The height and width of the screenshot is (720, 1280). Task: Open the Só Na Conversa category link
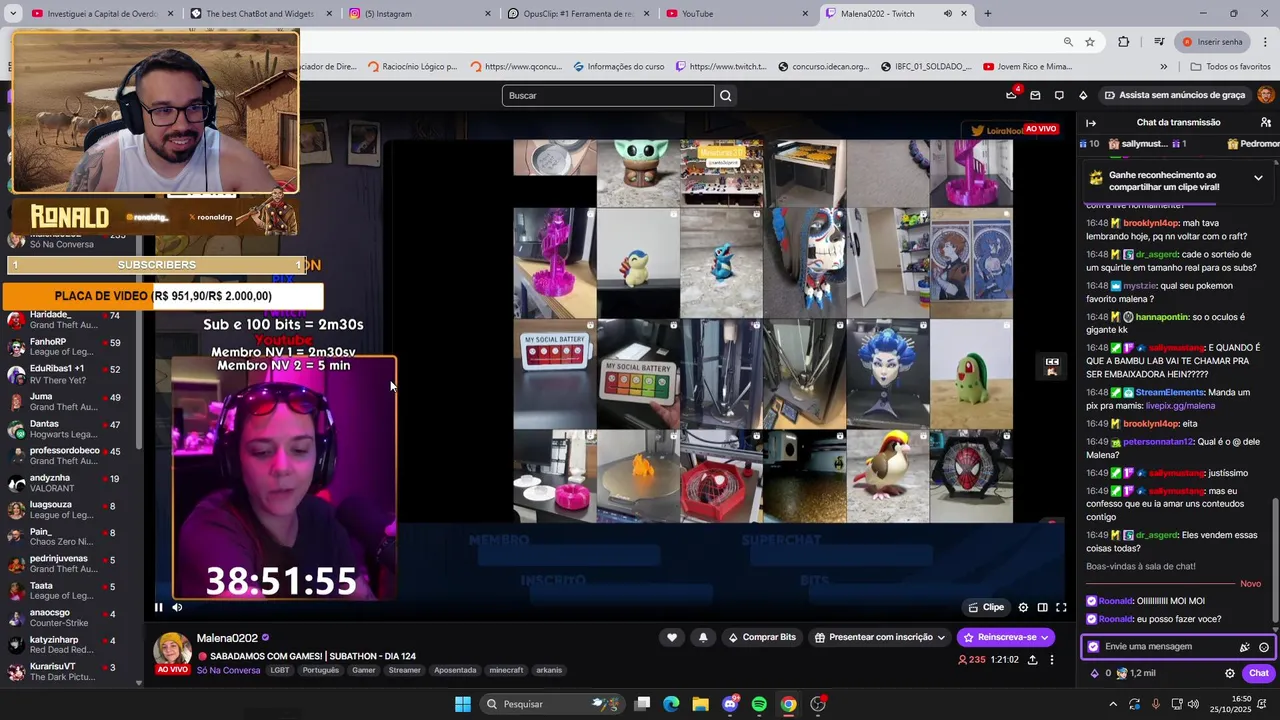[228, 670]
